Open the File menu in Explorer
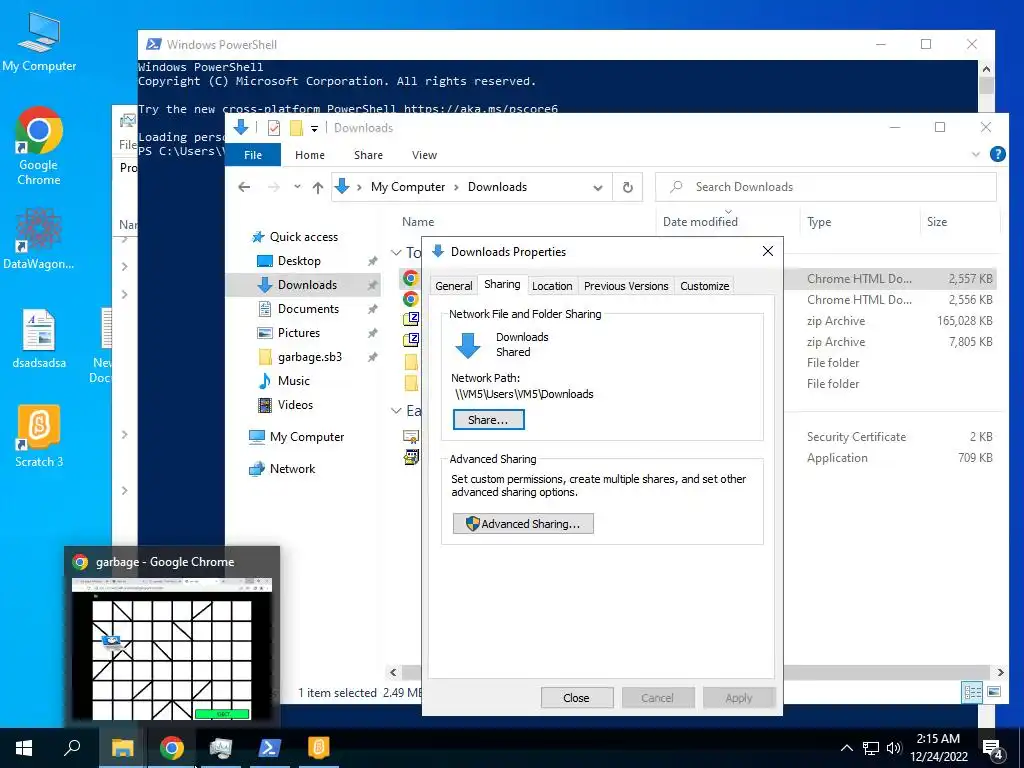Image resolution: width=1024 pixels, height=768 pixels. pos(253,155)
